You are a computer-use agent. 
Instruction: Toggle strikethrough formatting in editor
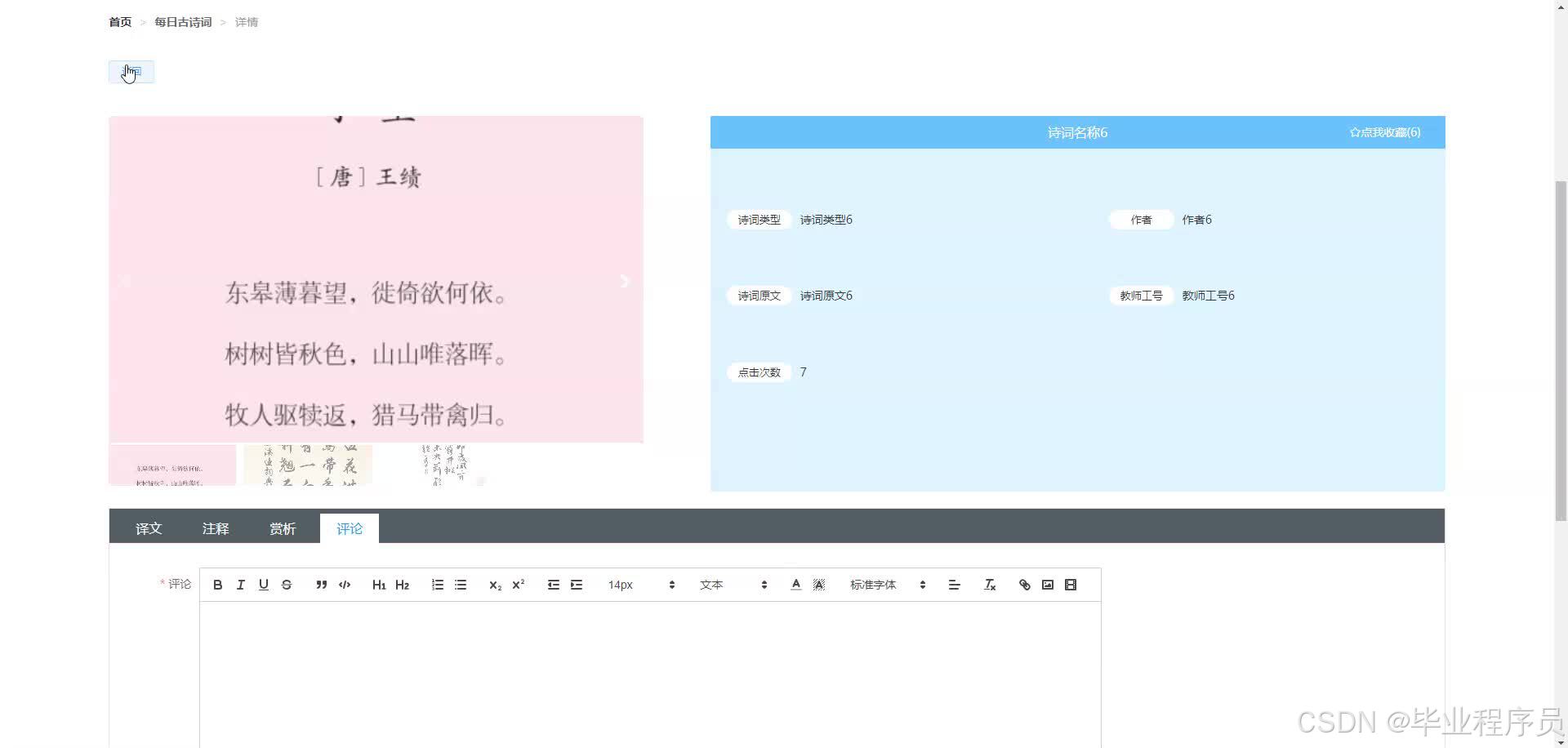[286, 585]
